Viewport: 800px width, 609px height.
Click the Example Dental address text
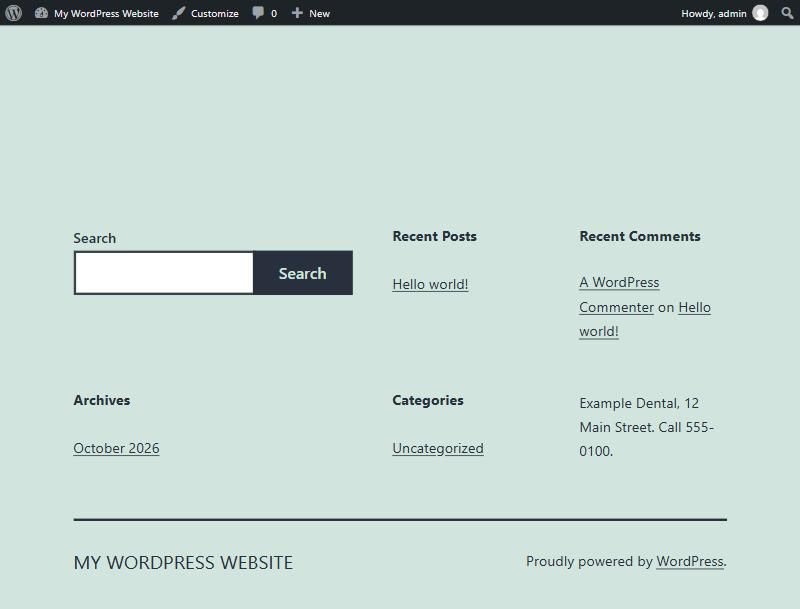[646, 427]
